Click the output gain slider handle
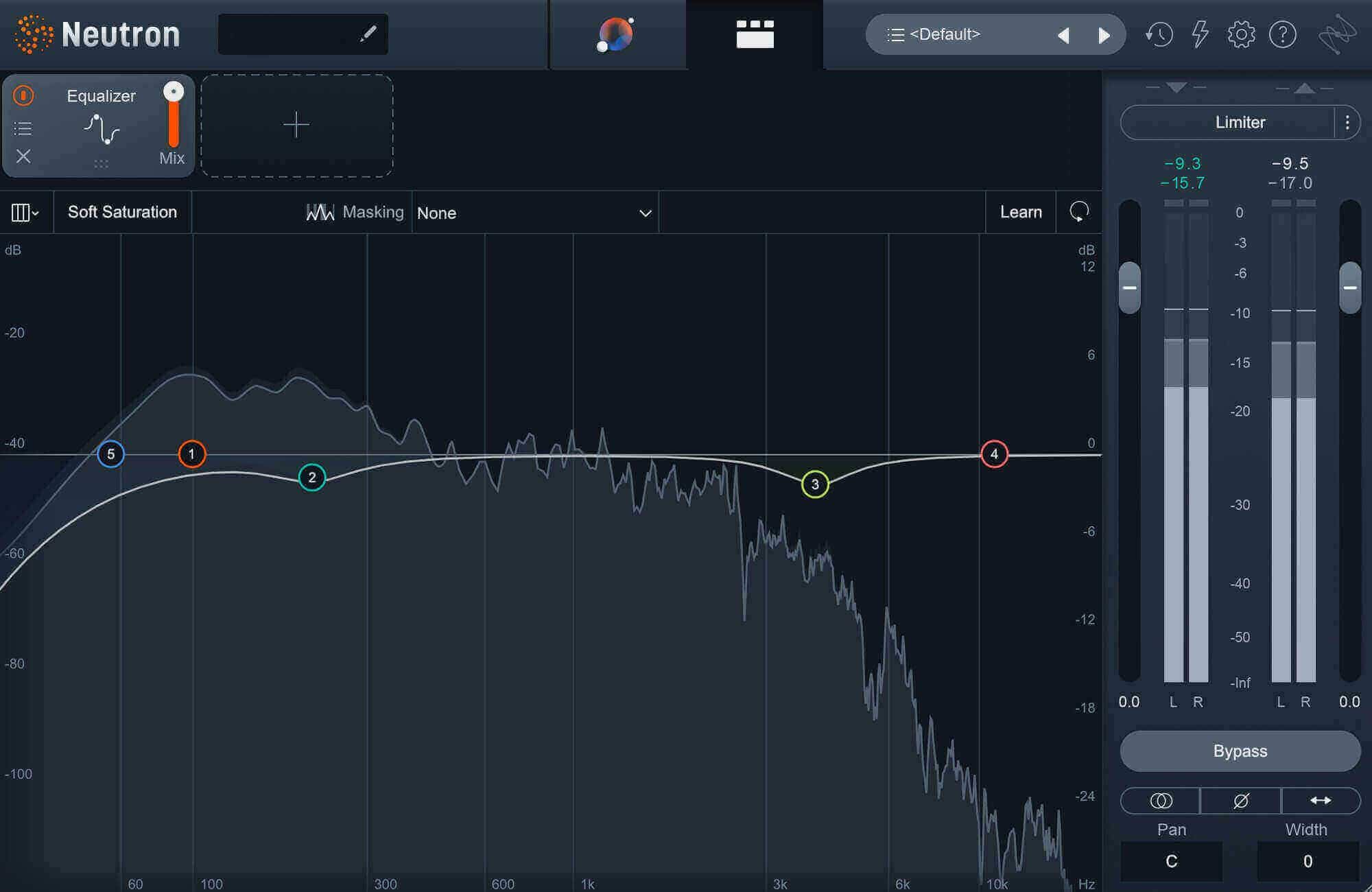The width and height of the screenshot is (1372, 892). (1350, 287)
